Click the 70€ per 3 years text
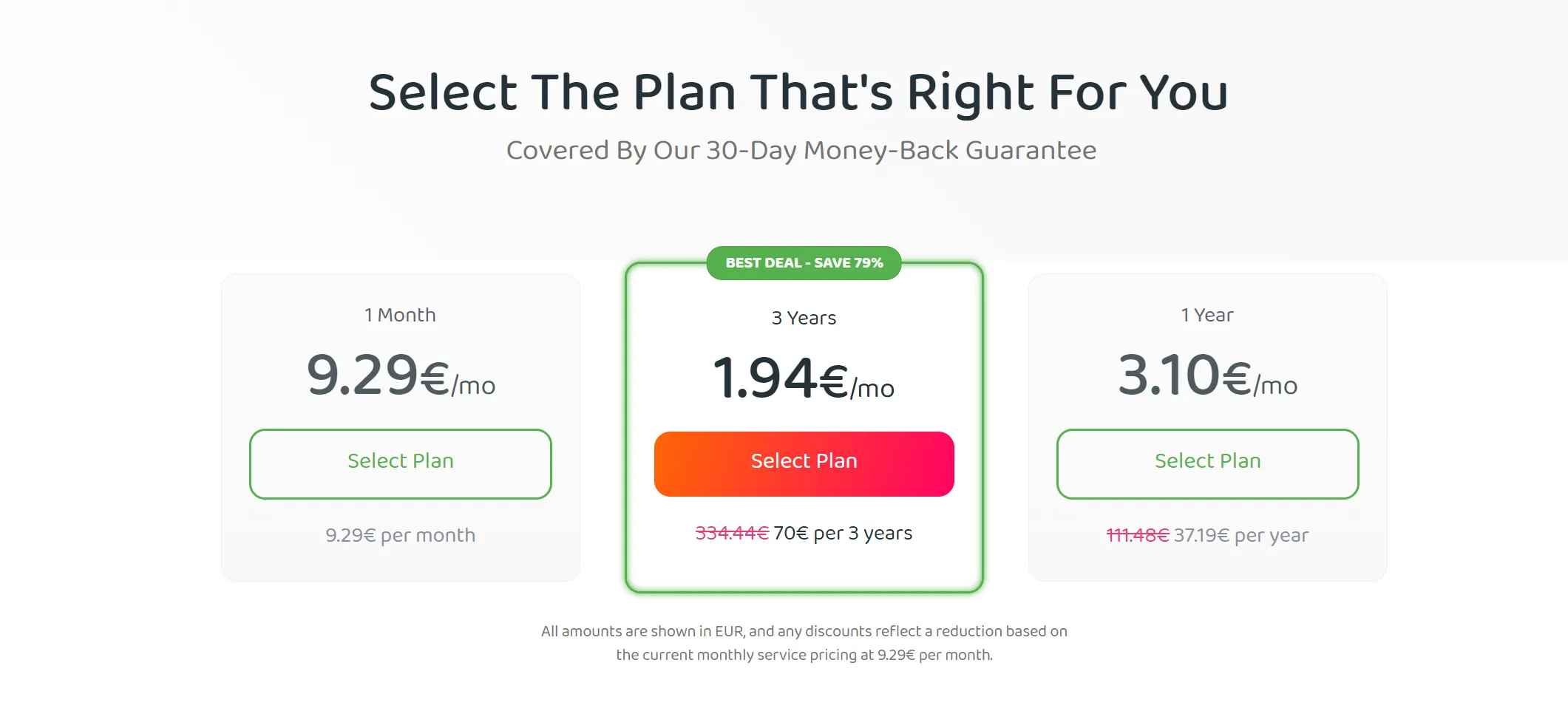Screen dimensions: 1568x711 (843, 532)
